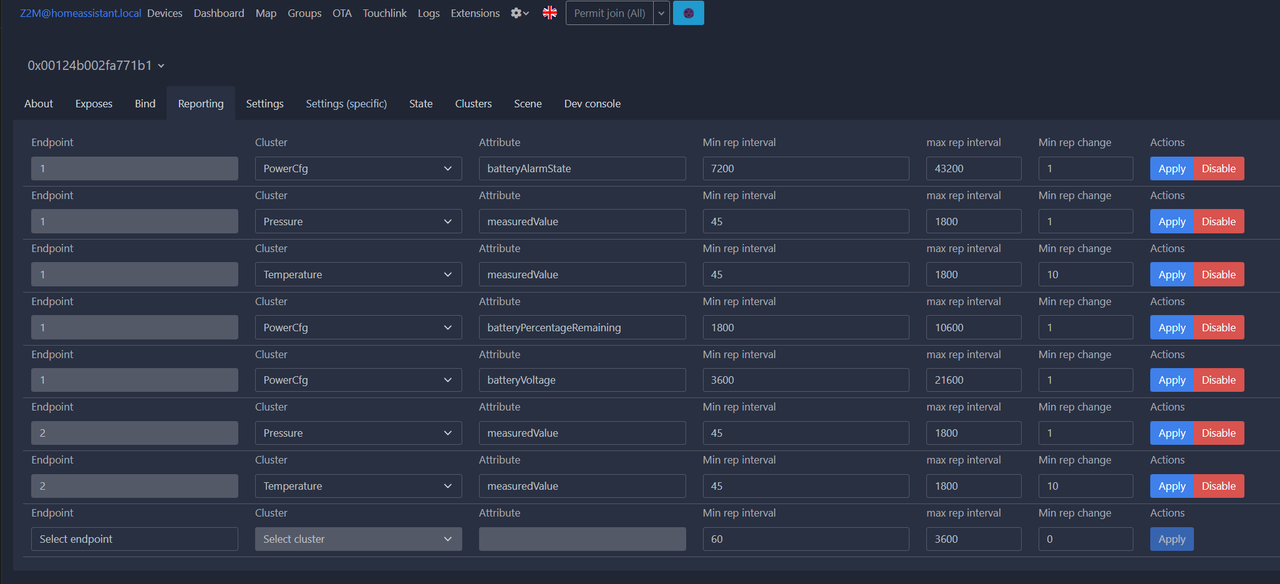Click the batteryAlarmState attribute field

(582, 168)
